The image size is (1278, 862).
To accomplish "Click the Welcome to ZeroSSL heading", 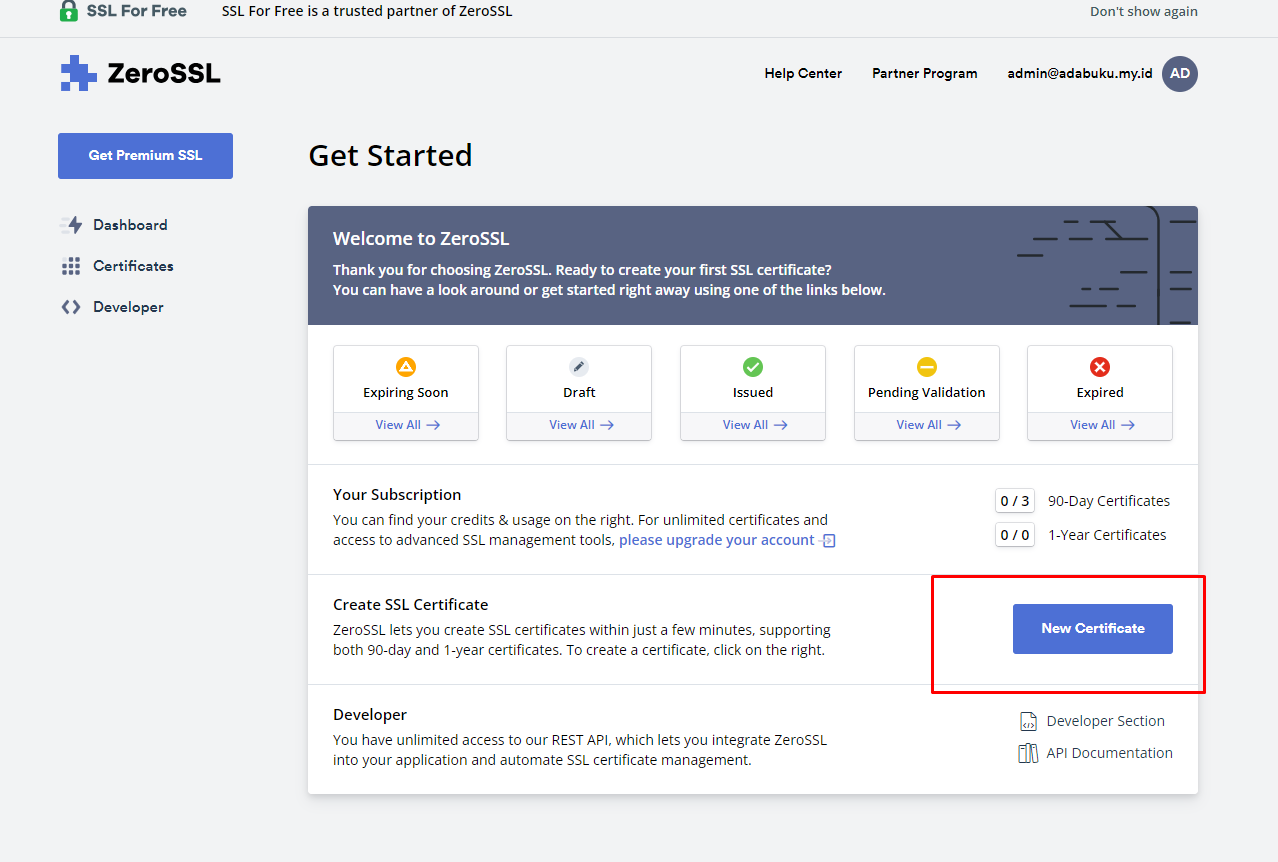I will 421,239.
